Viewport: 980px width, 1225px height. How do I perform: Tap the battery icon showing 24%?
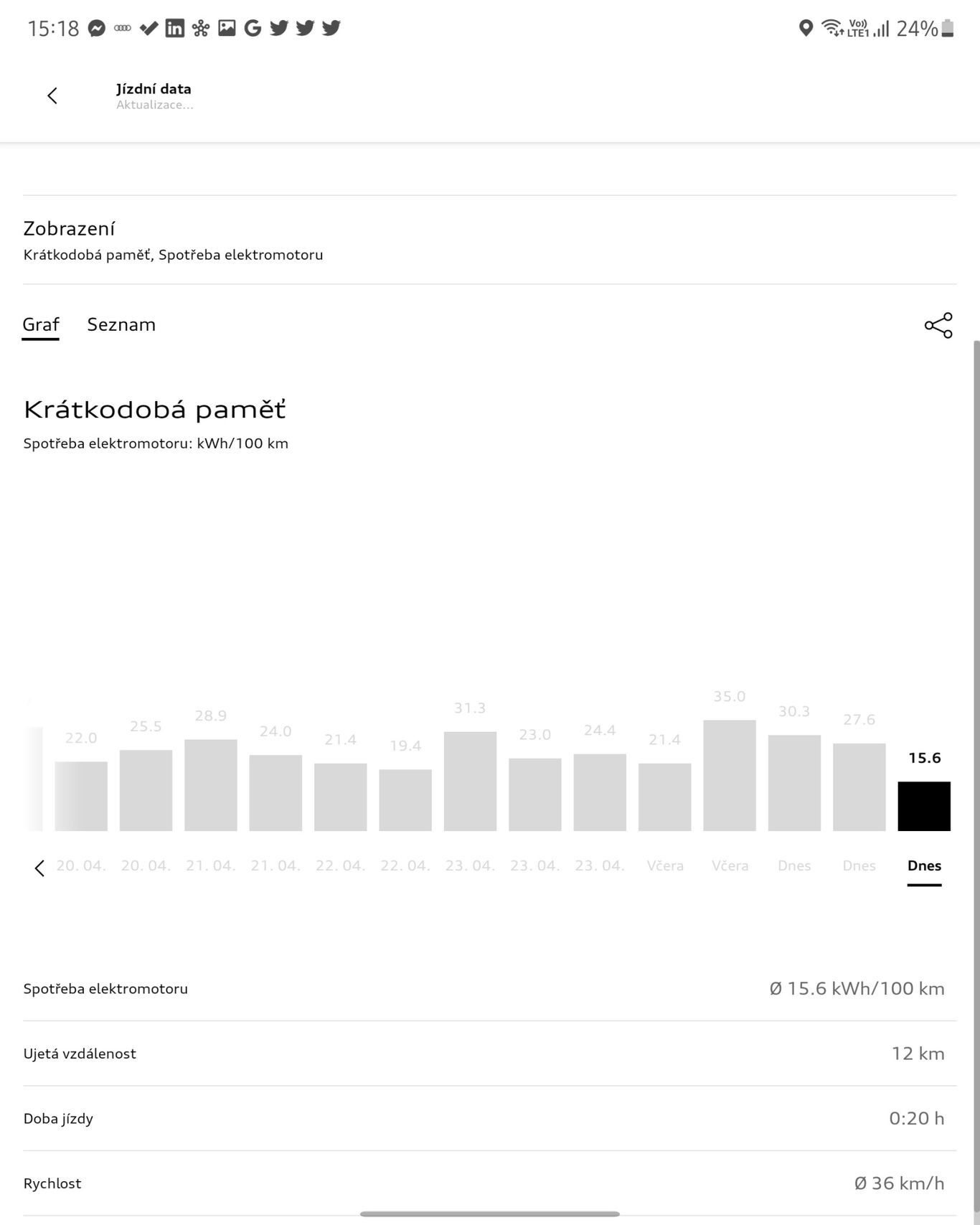pos(947,29)
